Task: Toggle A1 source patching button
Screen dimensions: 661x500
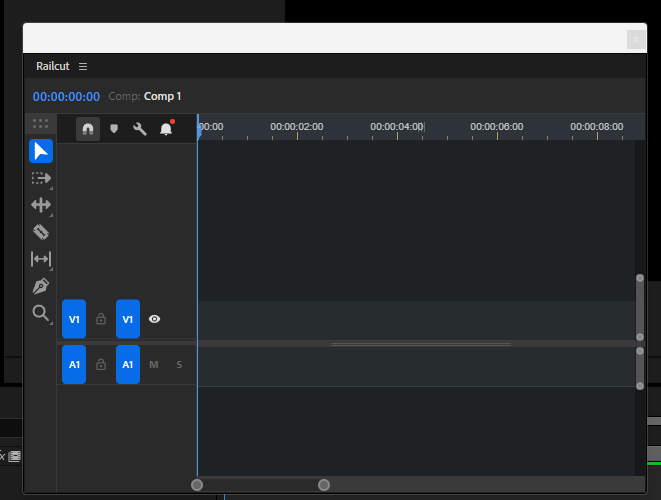Action: coord(74,365)
